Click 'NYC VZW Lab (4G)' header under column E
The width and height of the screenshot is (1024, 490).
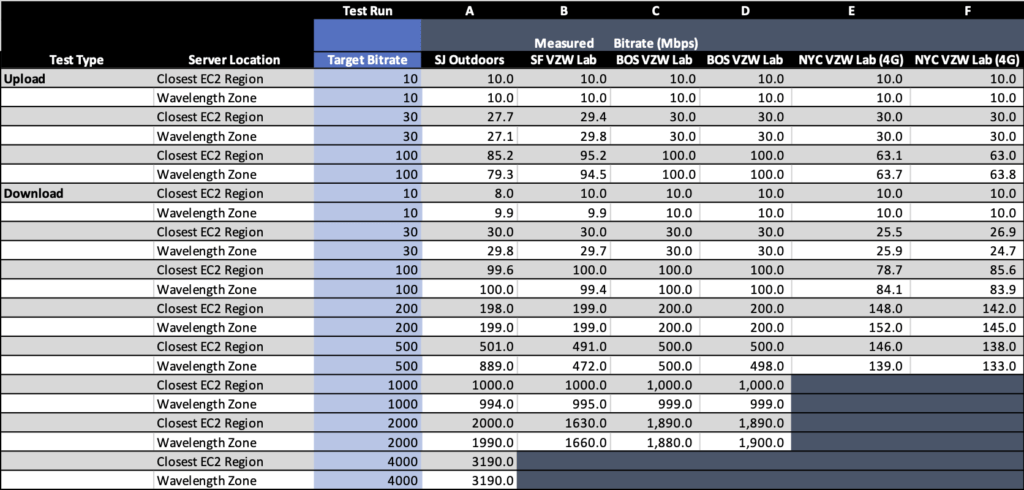click(850, 60)
